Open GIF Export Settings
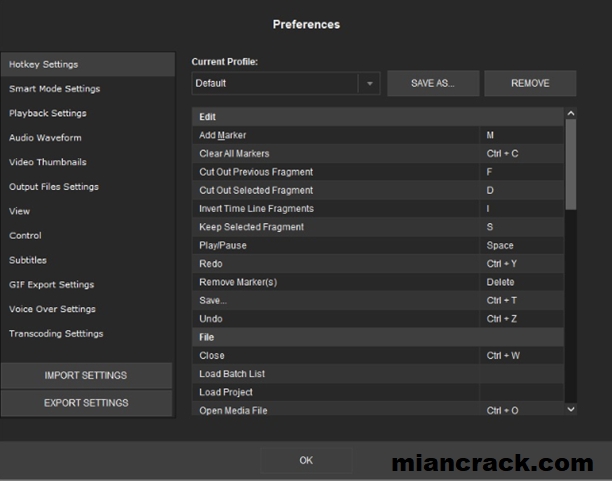The image size is (612, 481). (87, 285)
